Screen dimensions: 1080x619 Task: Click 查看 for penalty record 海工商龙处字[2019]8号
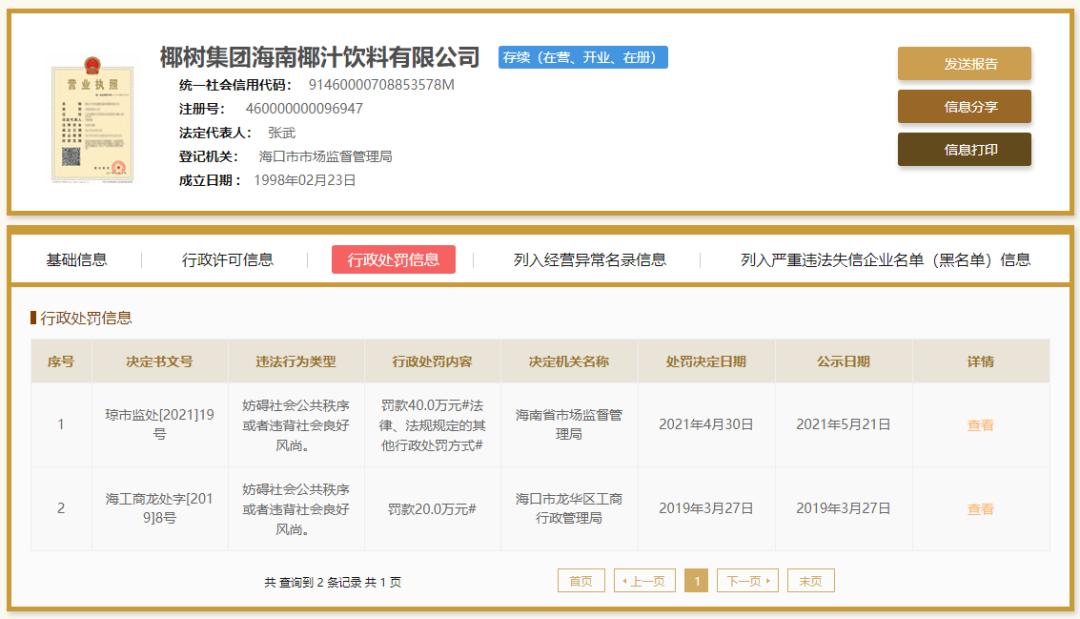pos(979,508)
